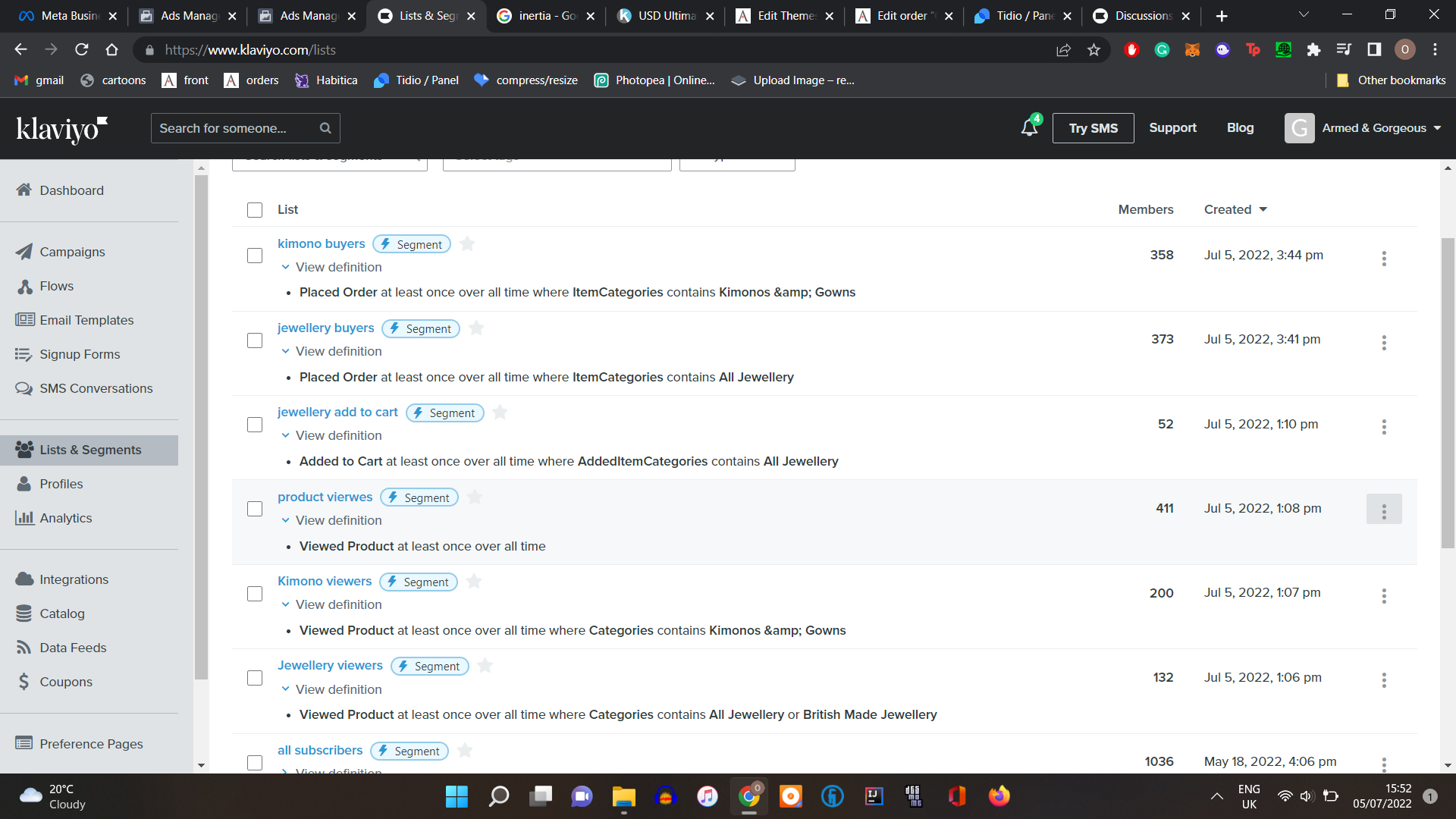Check the all subscribers checkbox

[x=255, y=763]
